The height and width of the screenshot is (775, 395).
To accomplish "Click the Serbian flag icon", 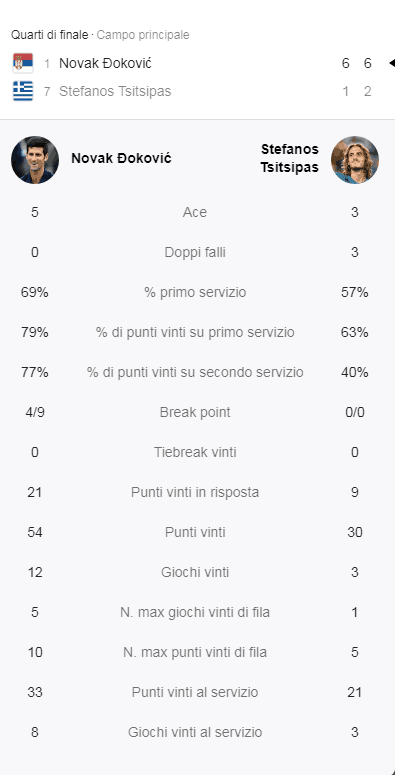I will tap(23, 63).
